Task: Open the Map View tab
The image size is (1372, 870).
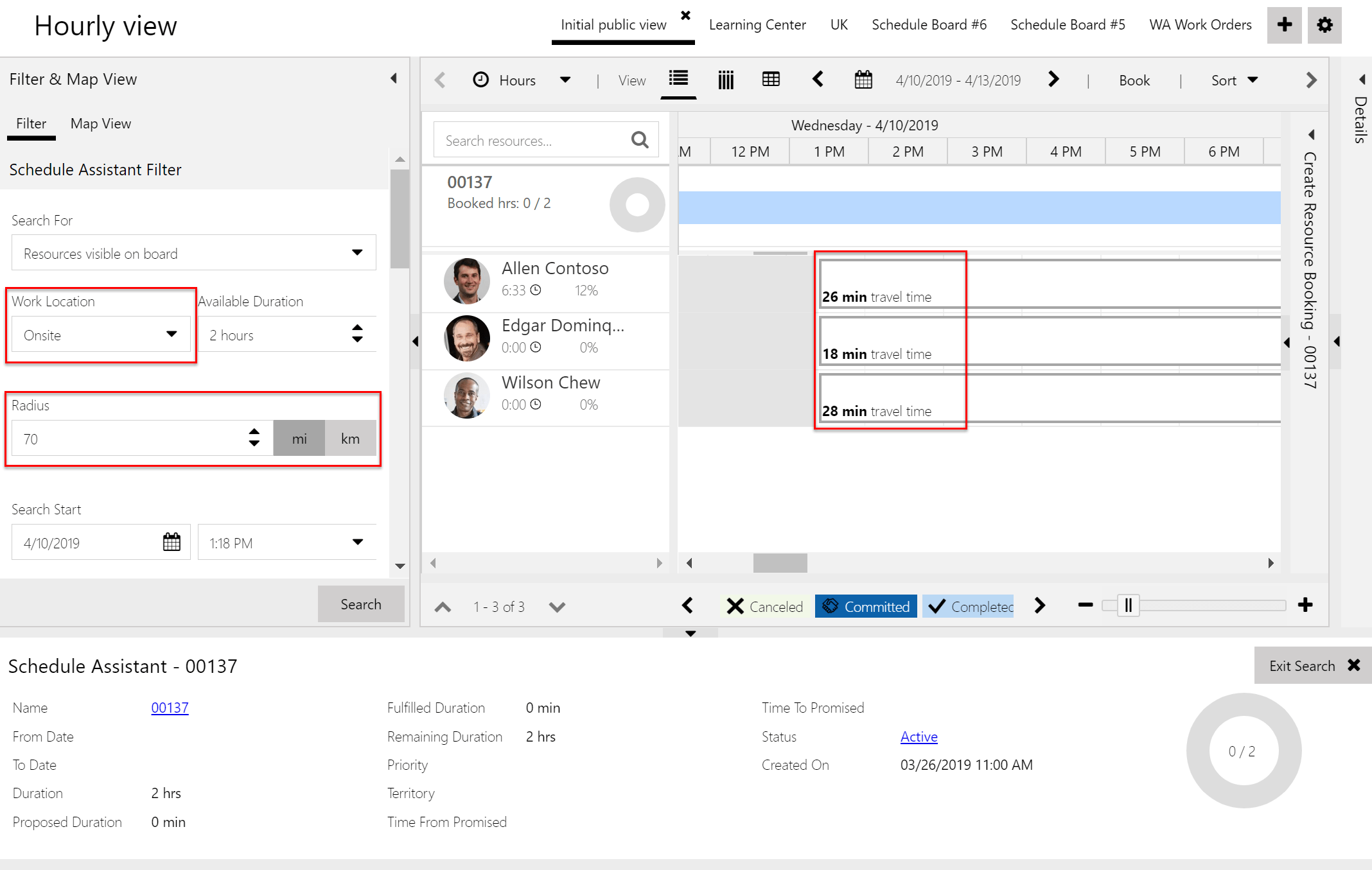Action: point(101,123)
